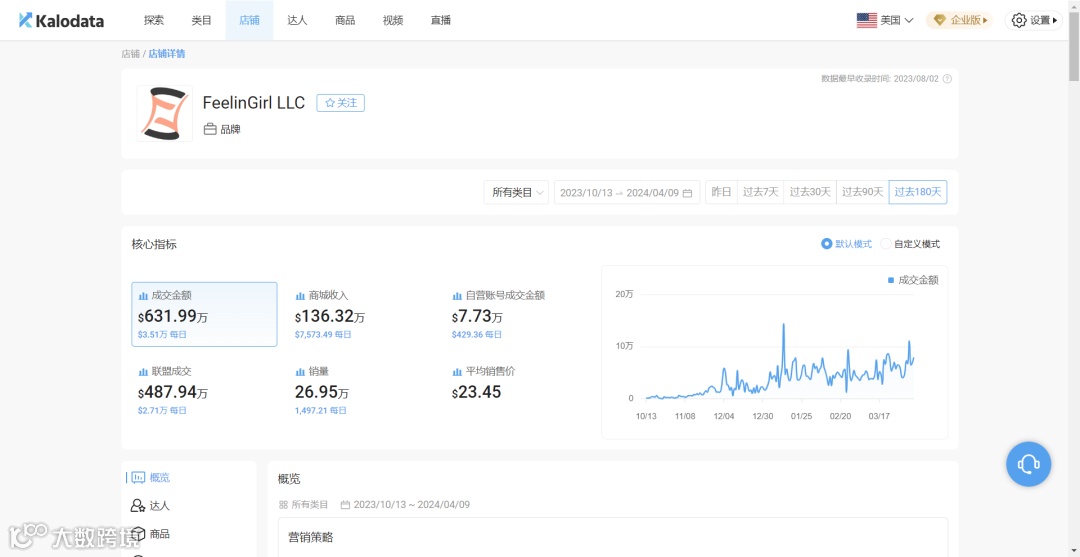Screen dimensions: 1080x557
Task: Expand the 所有类目 category dropdown
Action: [516, 193]
